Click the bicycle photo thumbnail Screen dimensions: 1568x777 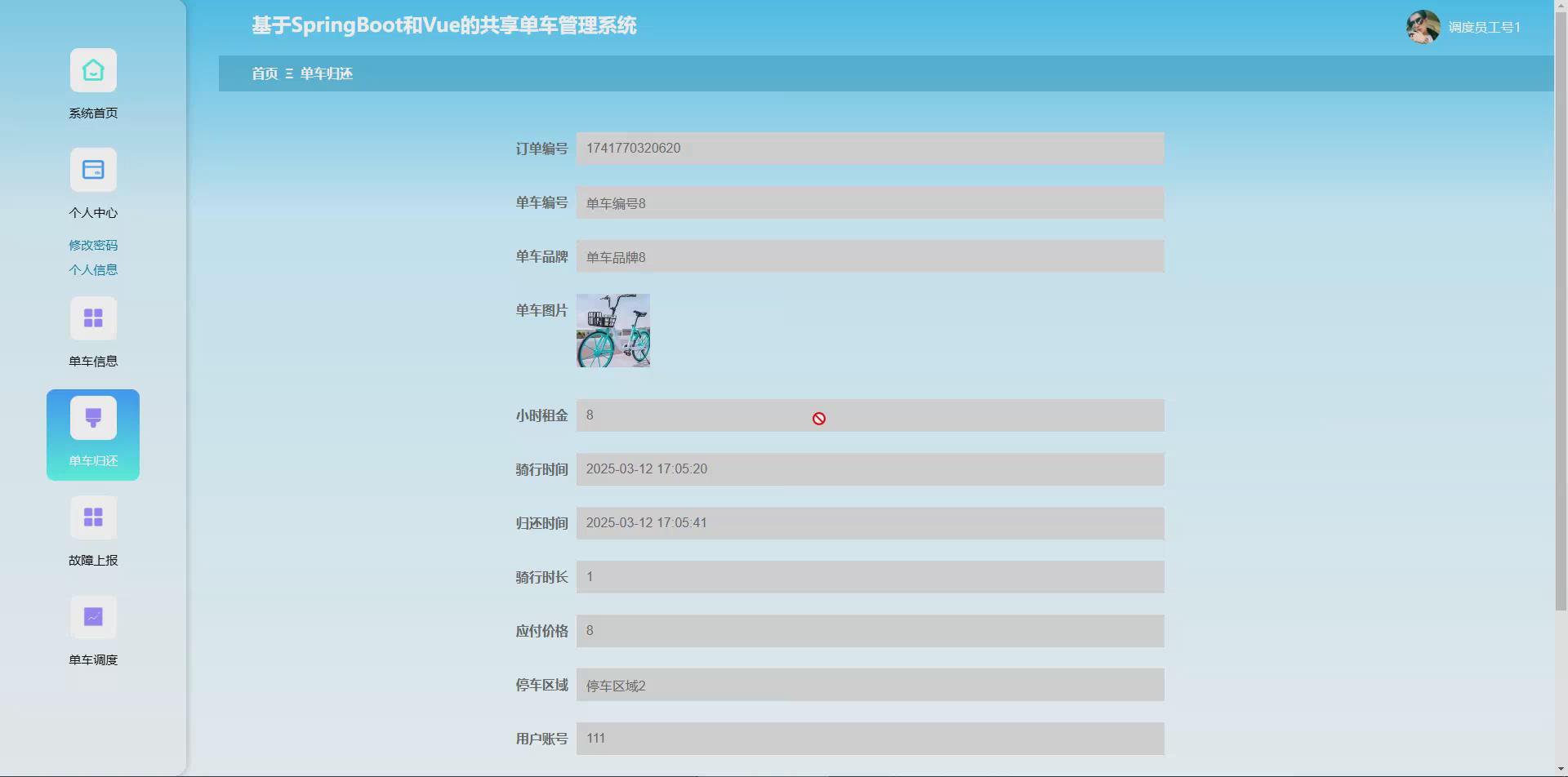613,331
